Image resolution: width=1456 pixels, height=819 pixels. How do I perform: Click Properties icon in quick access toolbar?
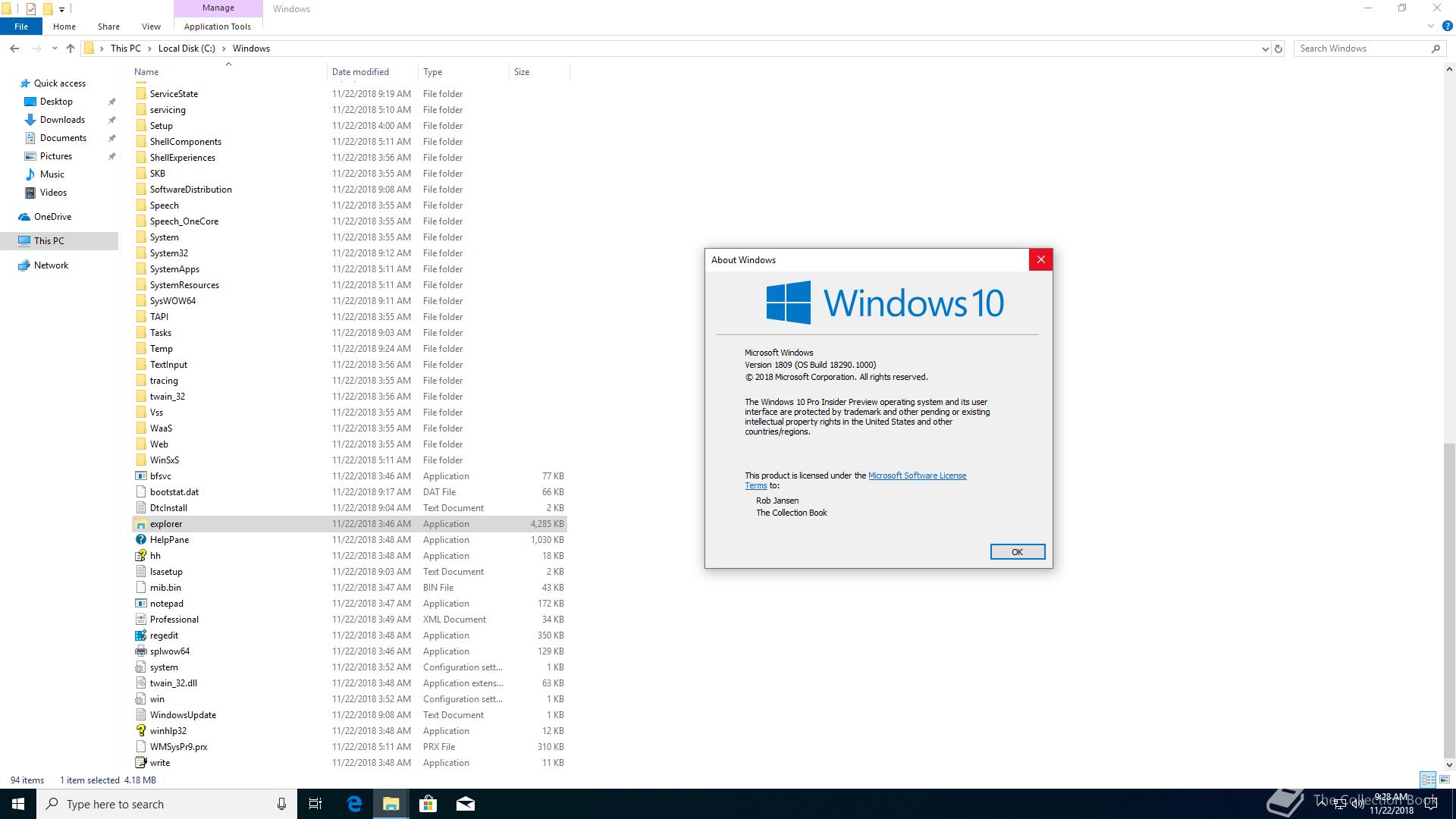point(31,9)
